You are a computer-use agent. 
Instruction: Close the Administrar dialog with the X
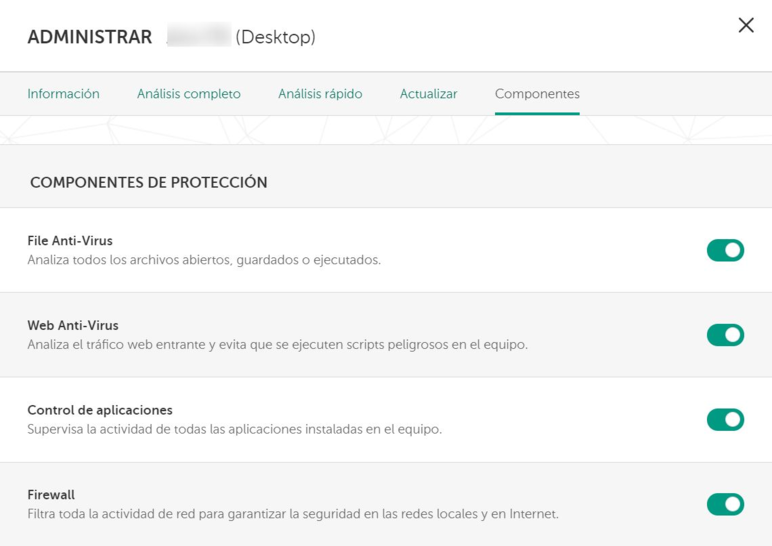(745, 26)
